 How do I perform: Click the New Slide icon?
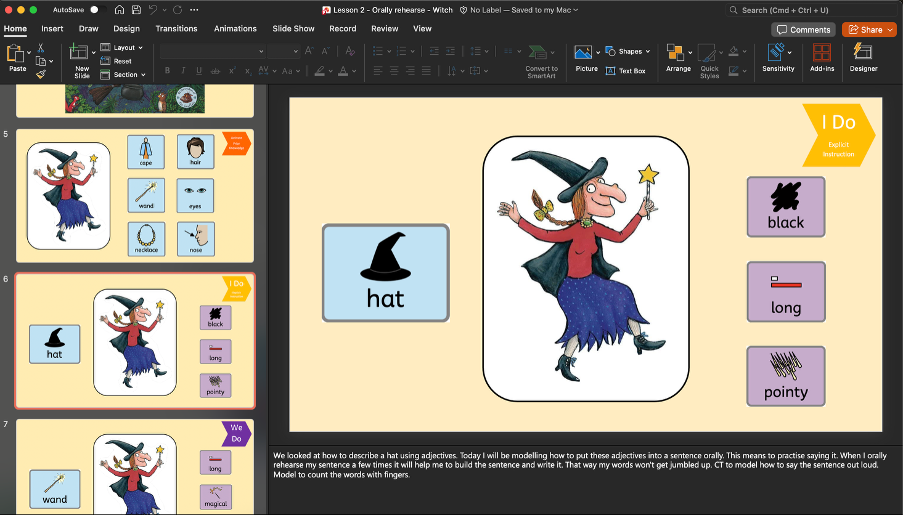point(78,52)
